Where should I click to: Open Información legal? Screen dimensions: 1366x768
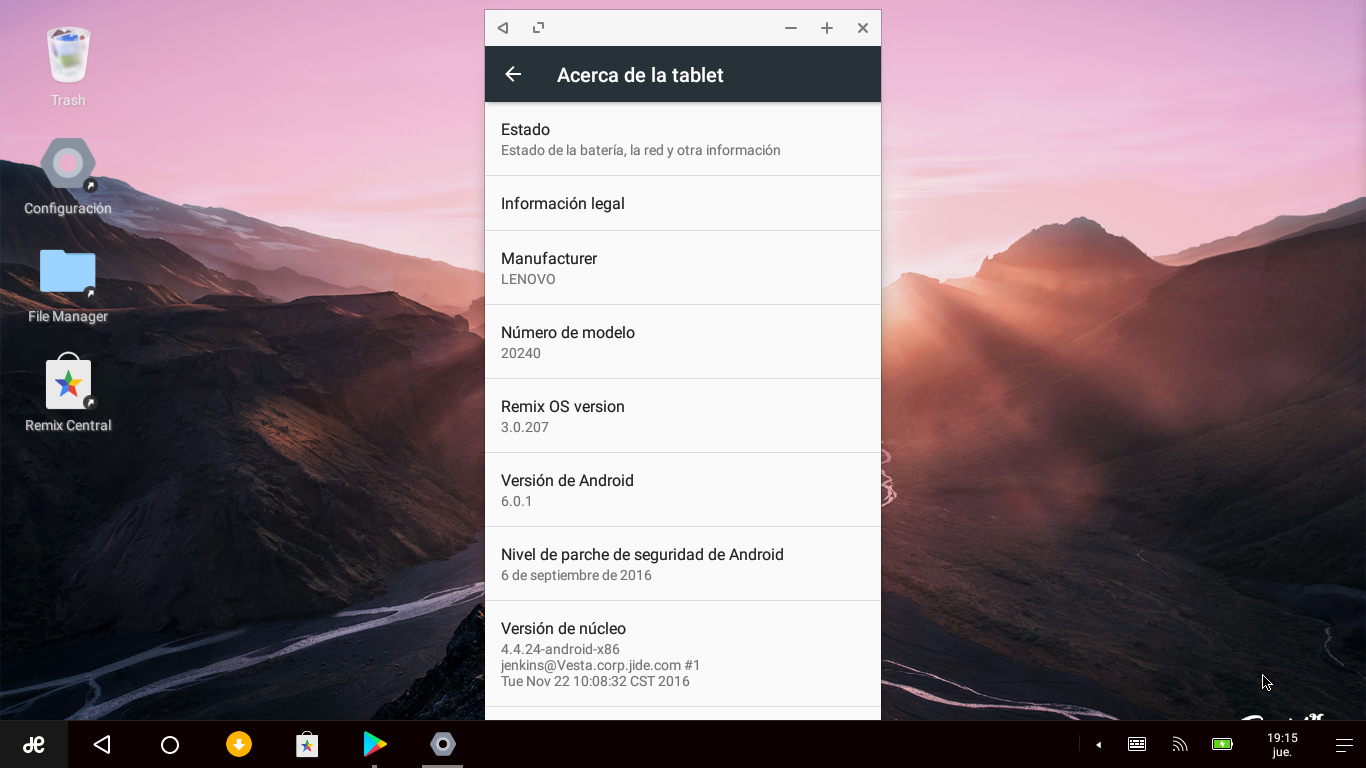pyautogui.click(x=683, y=203)
